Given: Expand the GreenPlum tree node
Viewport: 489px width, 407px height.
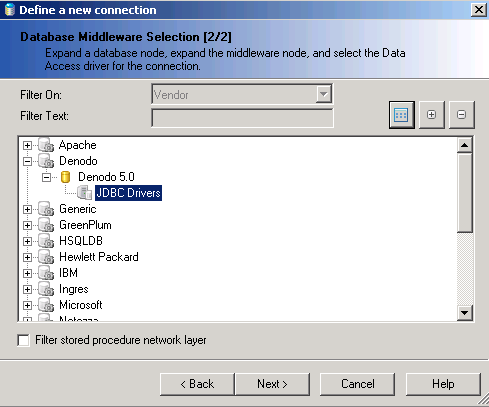Looking at the screenshot, I should click(x=27, y=225).
